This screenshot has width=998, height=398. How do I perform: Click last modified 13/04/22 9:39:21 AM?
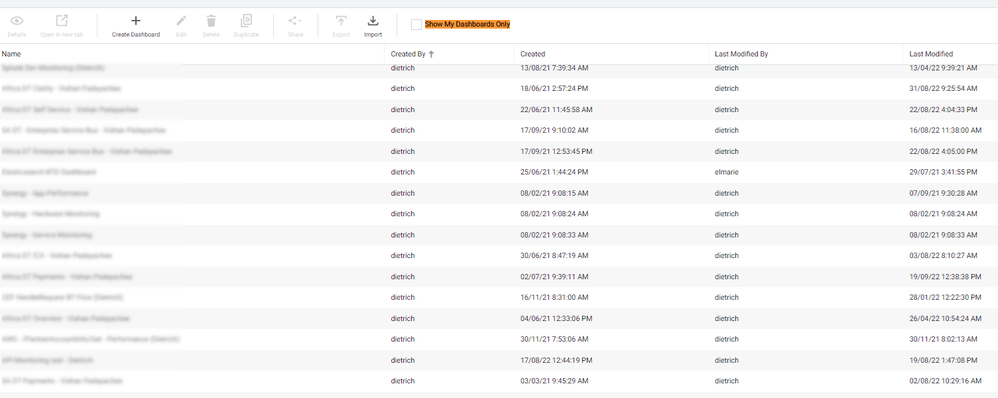coord(943,68)
